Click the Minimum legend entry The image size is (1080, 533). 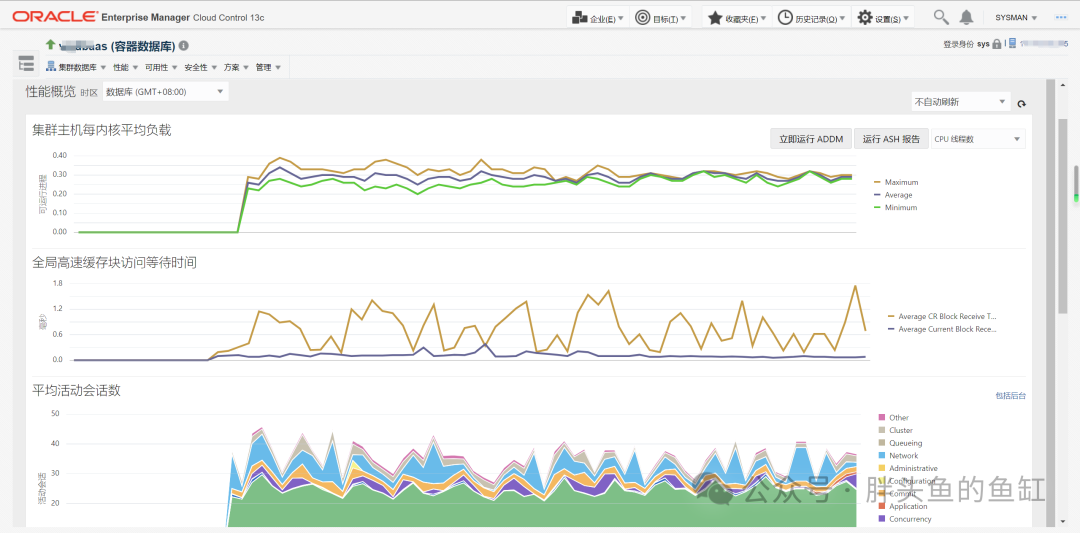click(x=895, y=207)
